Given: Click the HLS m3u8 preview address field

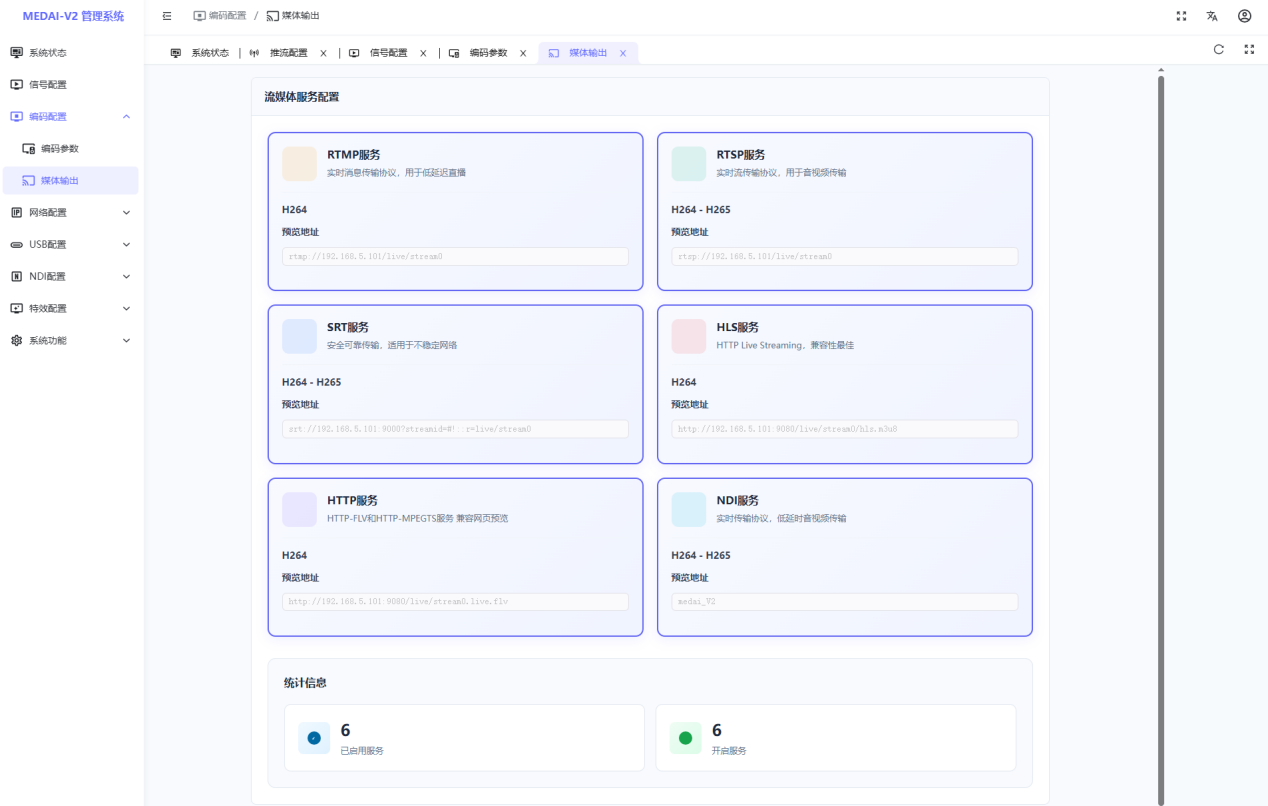Looking at the screenshot, I should [844, 429].
